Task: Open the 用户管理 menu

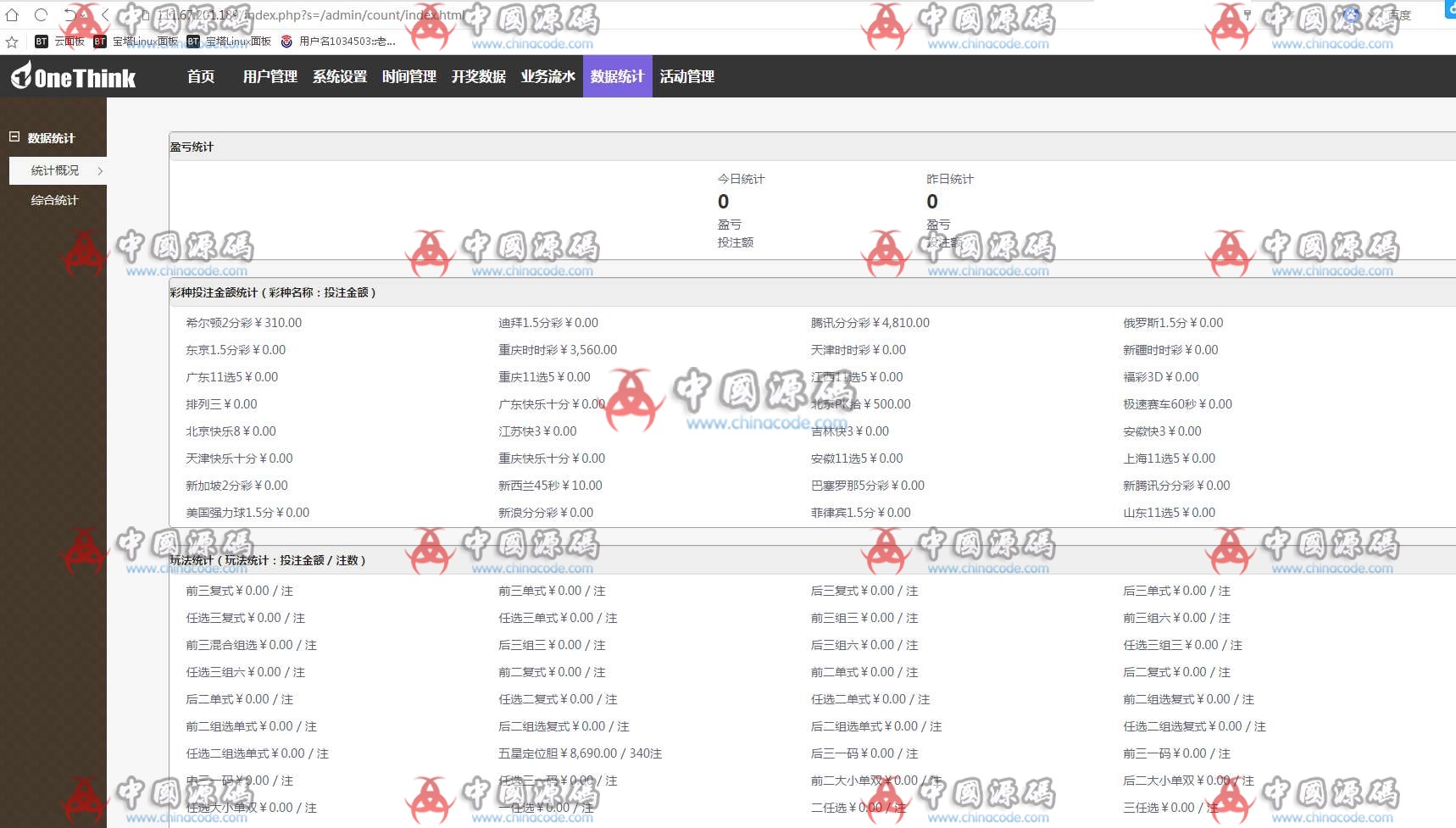Action: 270,76
